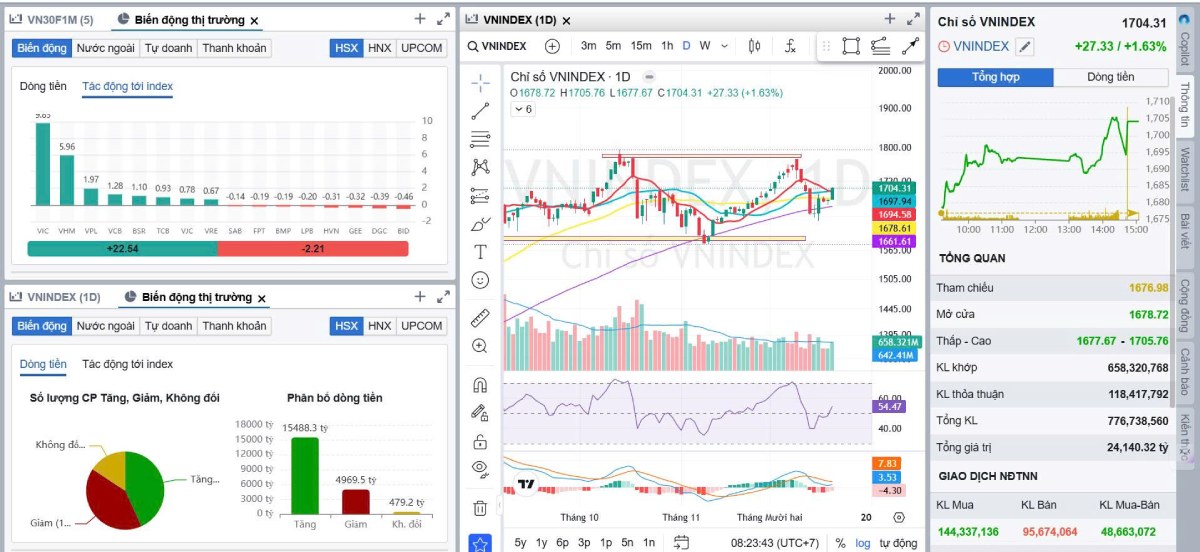Image resolution: width=1200 pixels, height=552 pixels.
Task: Set chart range to 5y
Action: pos(520,543)
